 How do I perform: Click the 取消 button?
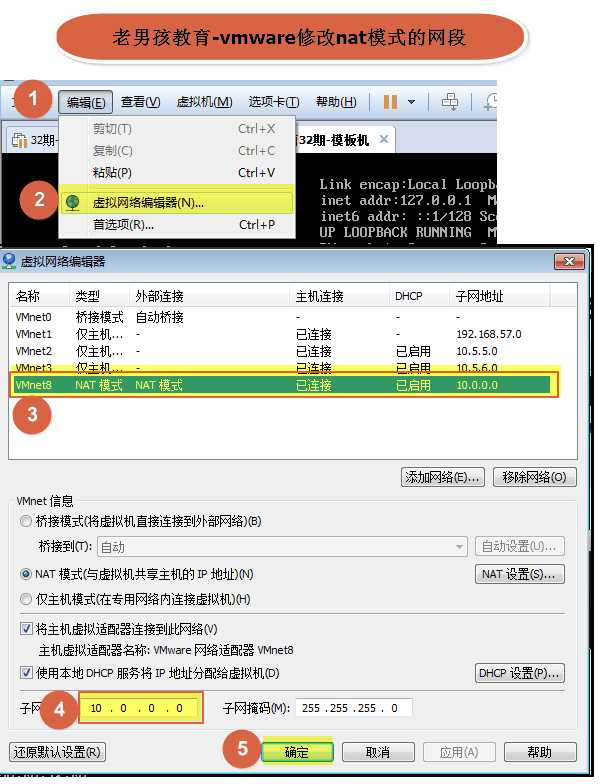(x=378, y=752)
